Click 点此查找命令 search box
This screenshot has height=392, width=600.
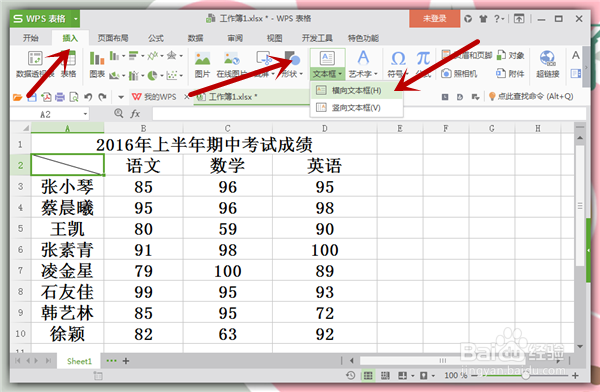click(531, 96)
